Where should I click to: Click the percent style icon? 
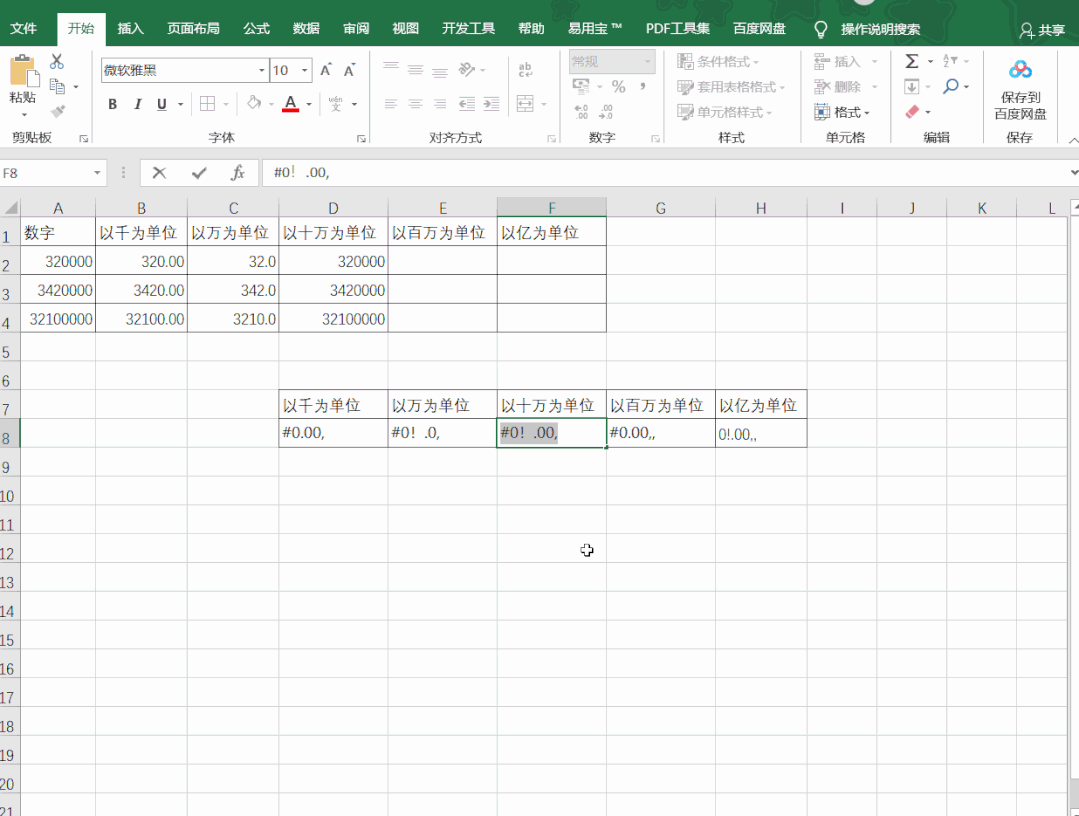(619, 87)
